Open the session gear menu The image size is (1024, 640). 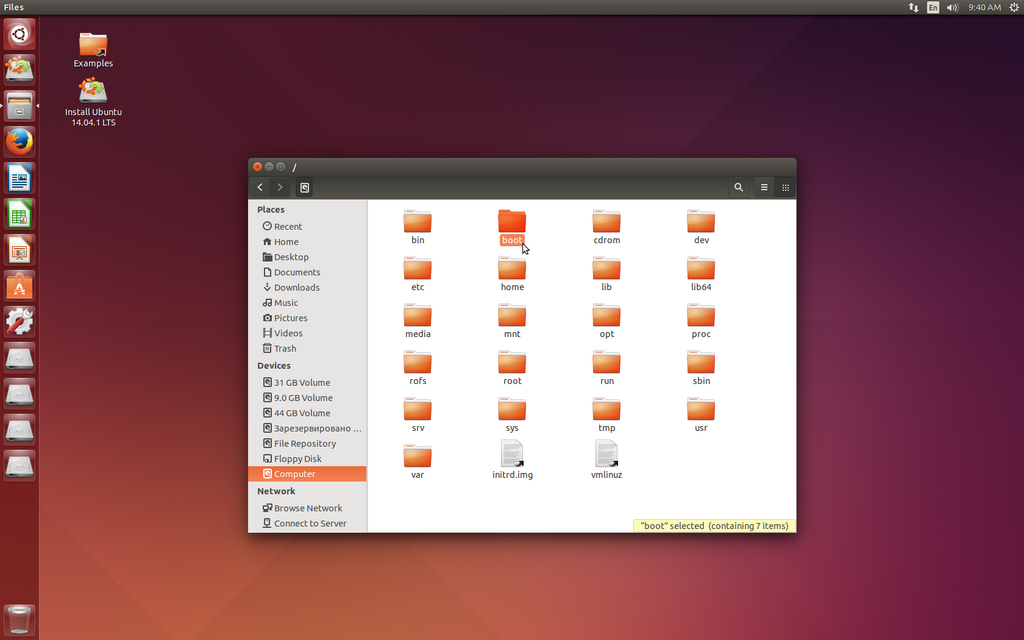(x=1014, y=7)
